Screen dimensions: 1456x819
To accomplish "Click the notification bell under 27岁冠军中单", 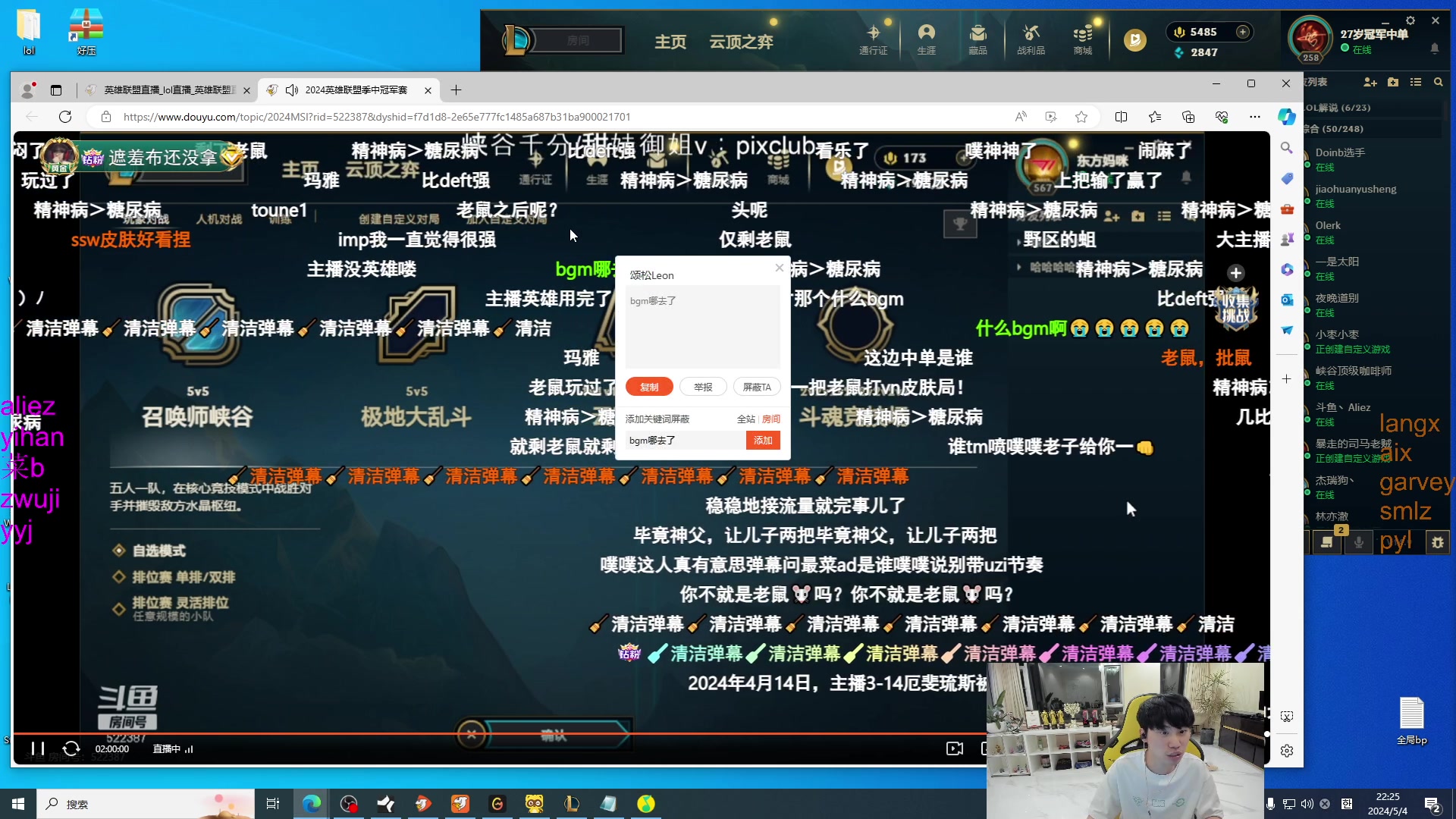I will click(1434, 49).
